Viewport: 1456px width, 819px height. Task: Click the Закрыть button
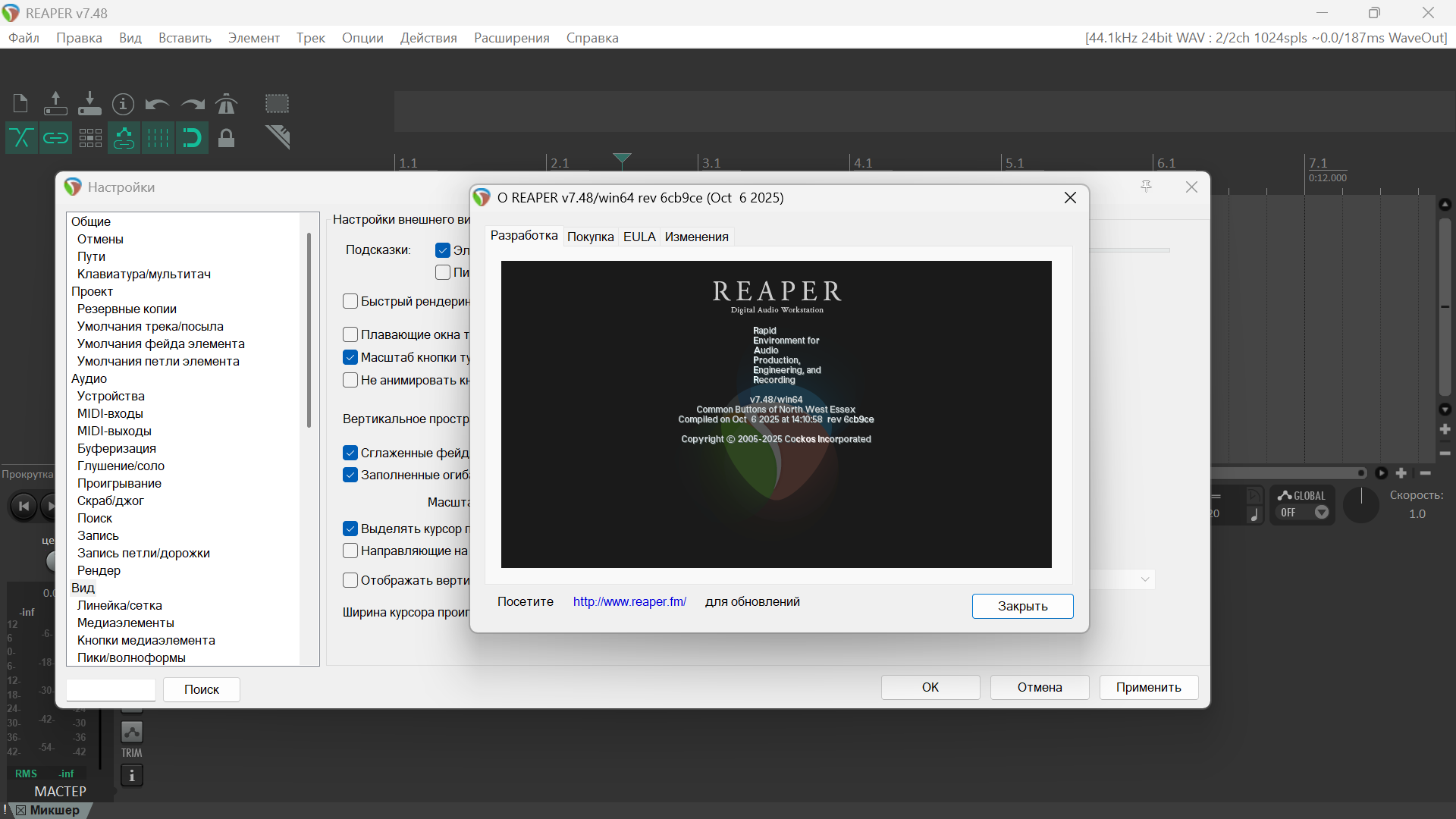click(1022, 606)
